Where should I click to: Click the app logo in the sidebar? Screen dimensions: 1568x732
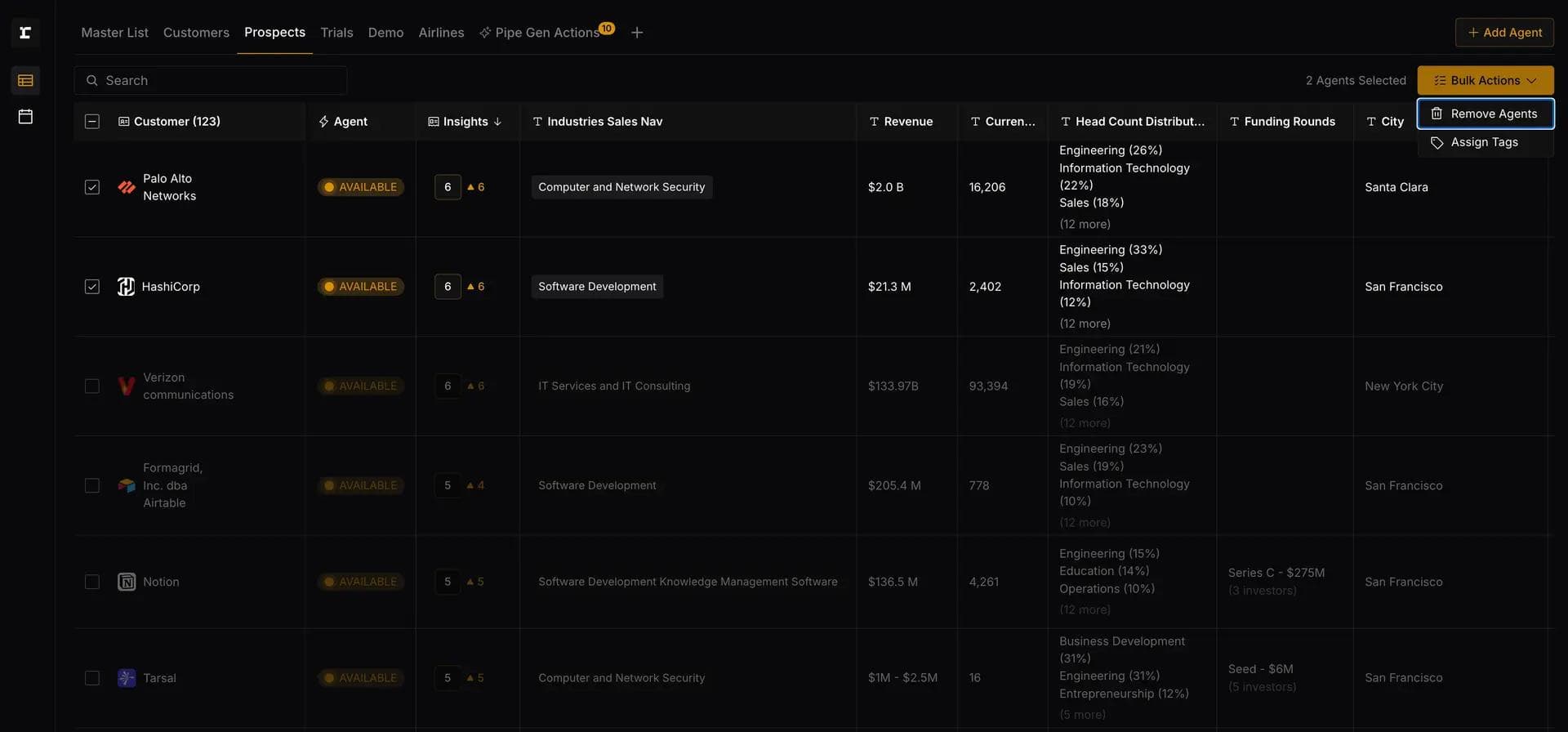point(25,33)
